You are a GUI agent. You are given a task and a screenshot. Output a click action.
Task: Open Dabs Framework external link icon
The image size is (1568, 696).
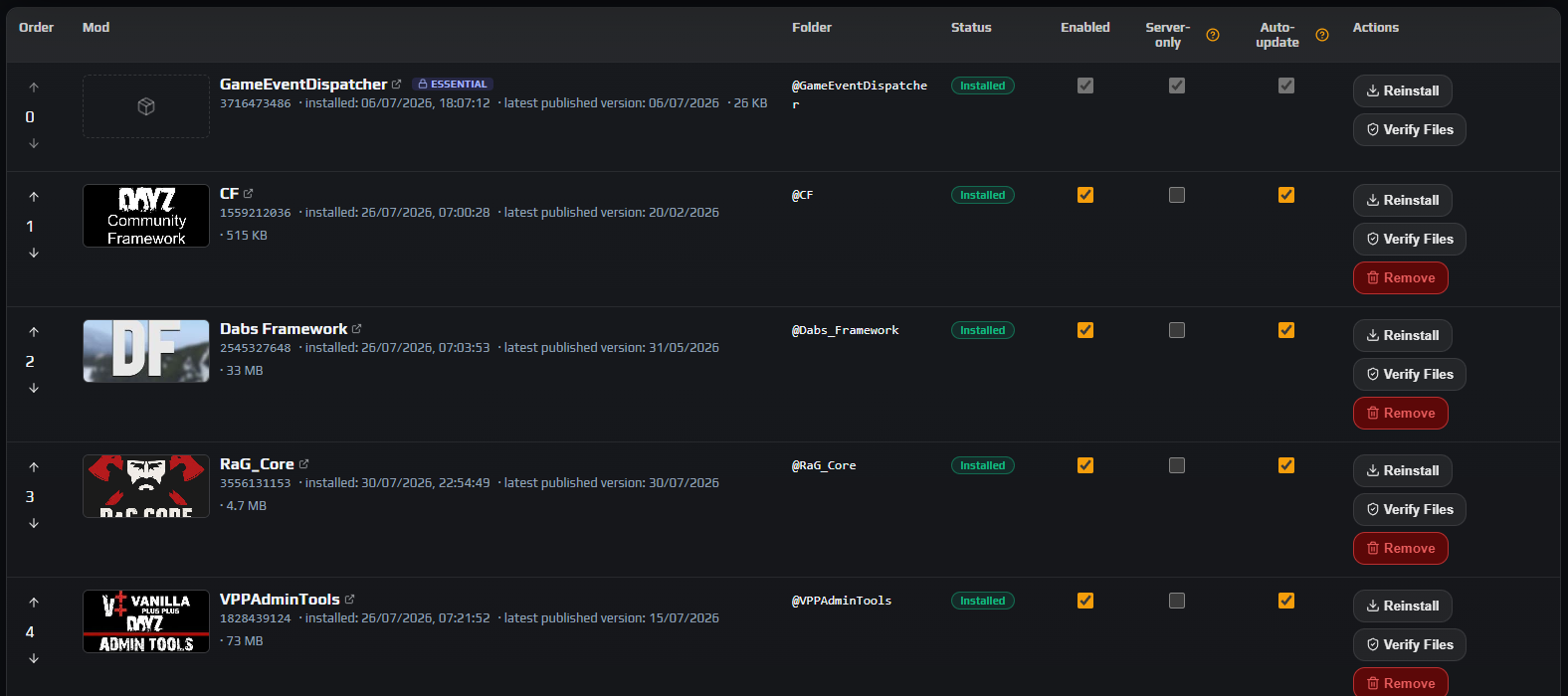357,329
